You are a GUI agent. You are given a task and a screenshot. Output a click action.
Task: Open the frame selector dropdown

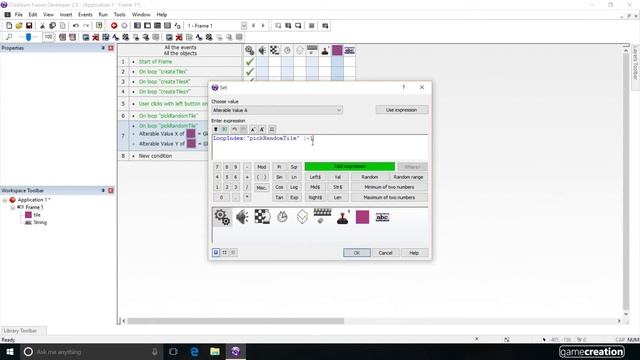[x=244, y=25]
